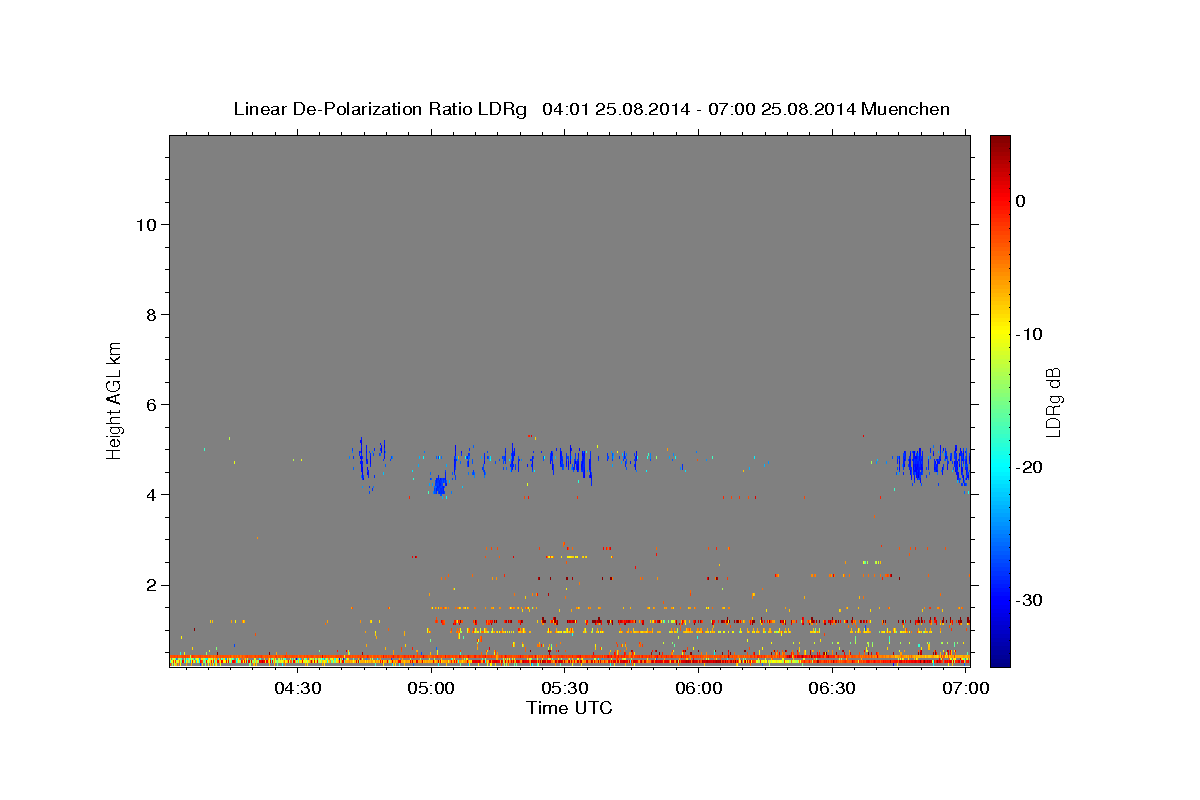Click the 'Time UTC' axis label
Viewport: 1200px width, 800px height.
pos(569,708)
